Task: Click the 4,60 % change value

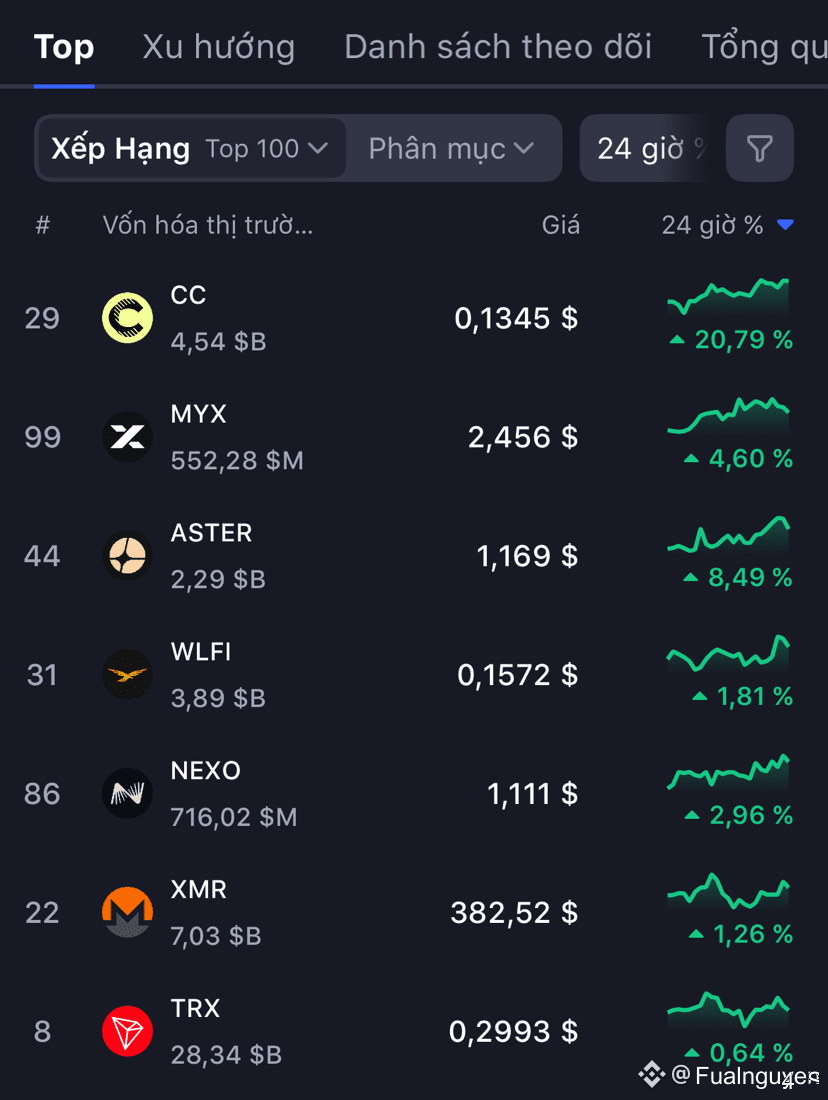Action: click(751, 459)
